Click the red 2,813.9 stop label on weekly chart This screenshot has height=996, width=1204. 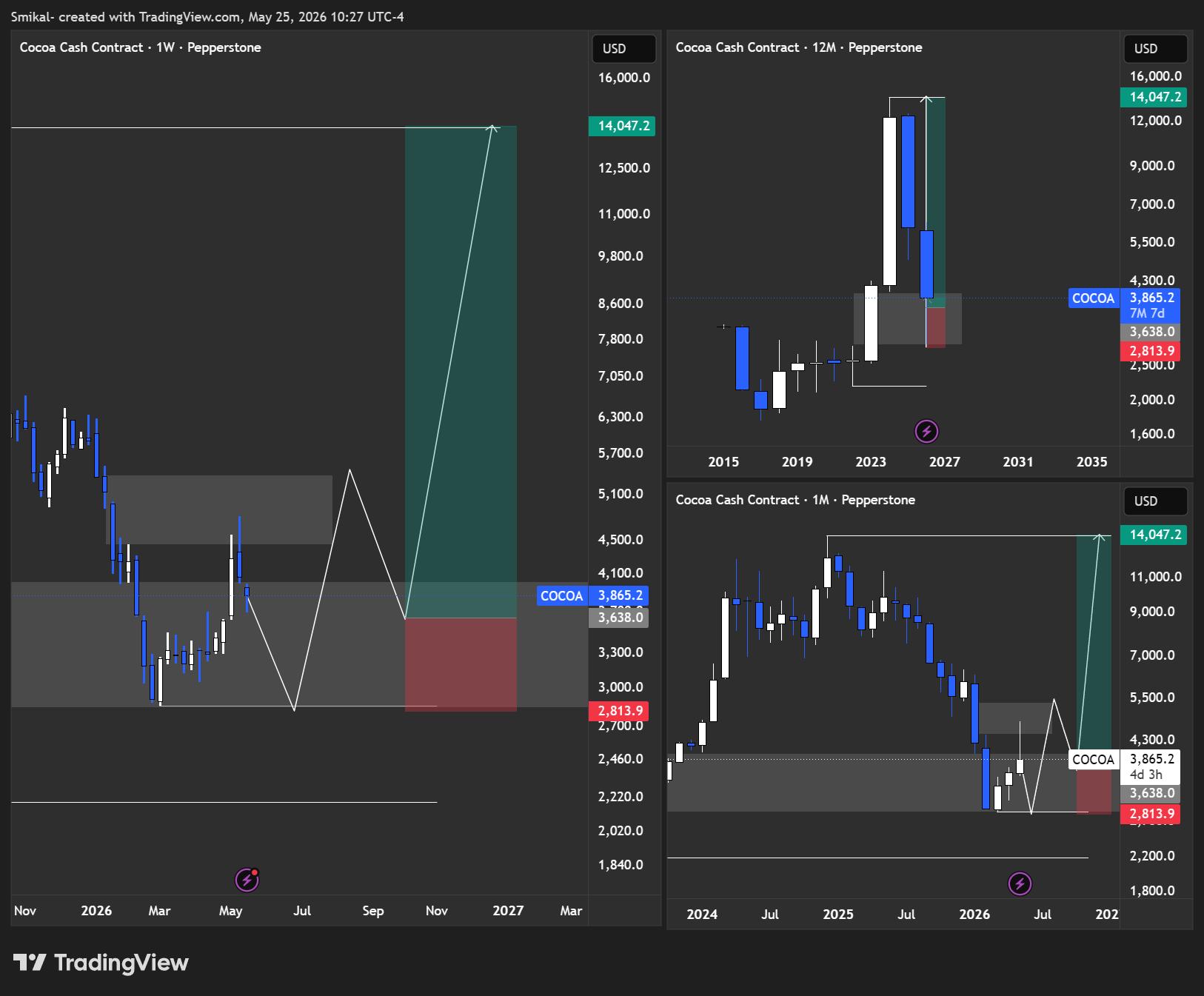619,711
